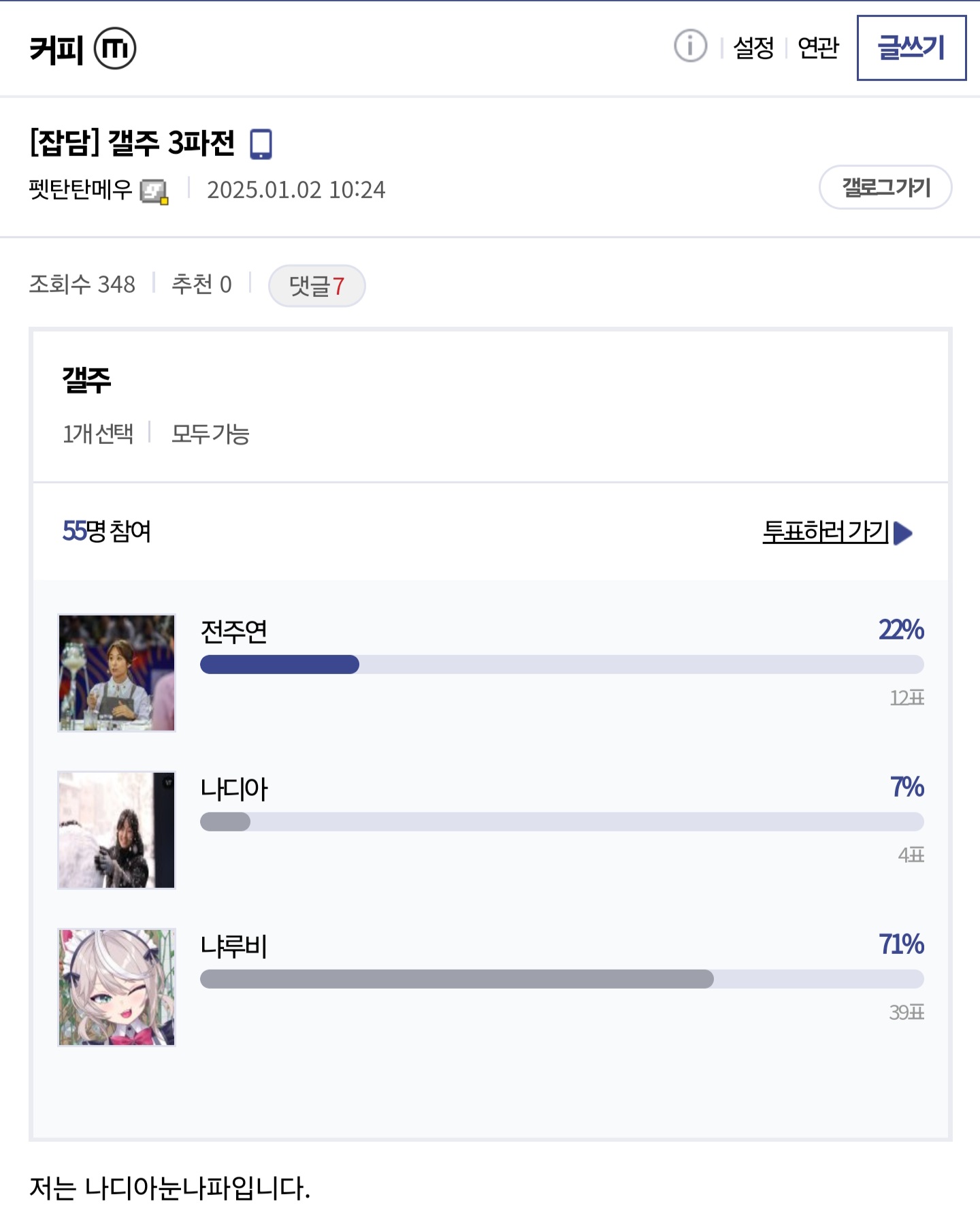980x1214 pixels.
Task: Open the 냐루비 anime poll thumbnail
Action: [x=116, y=987]
